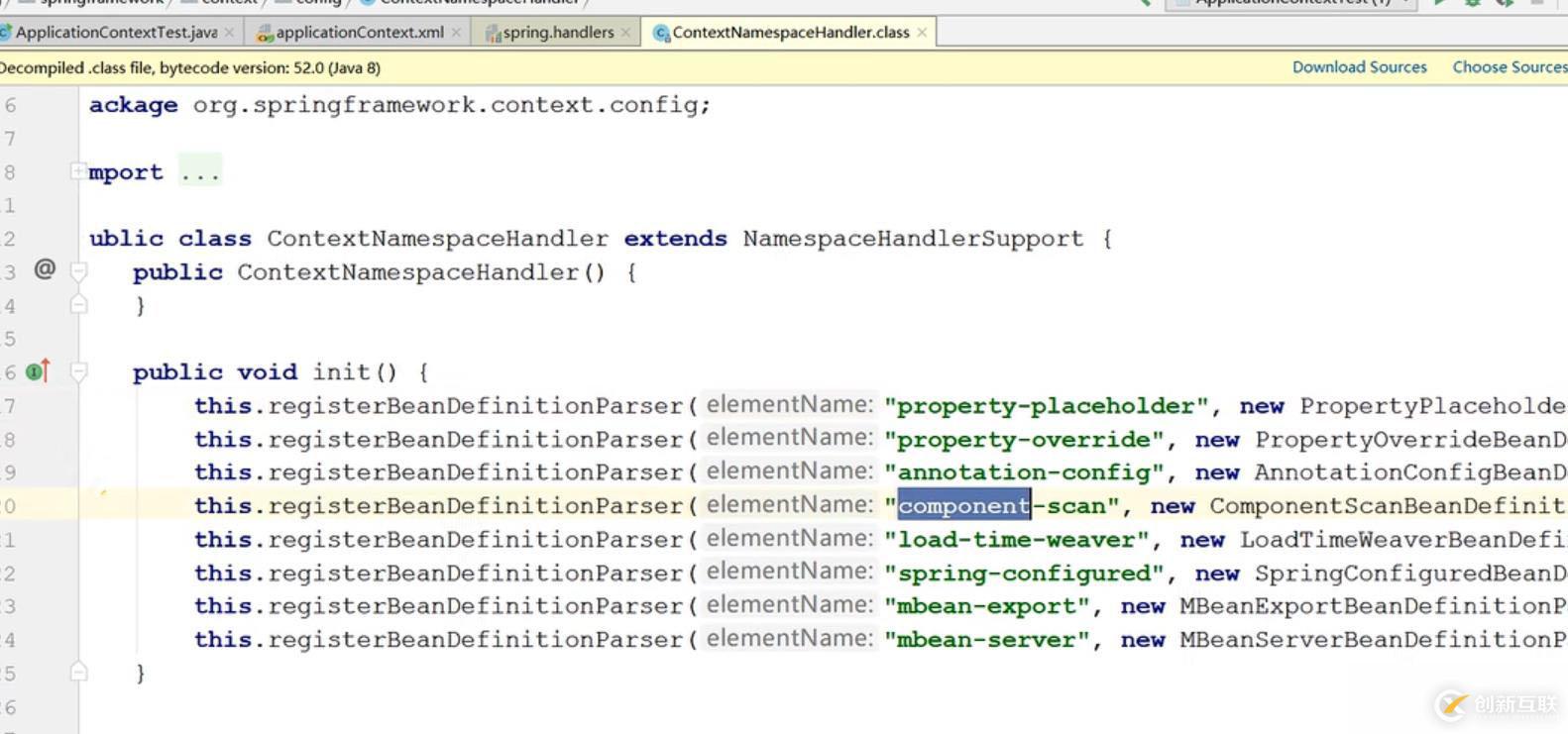Viewport: 1568px width, 734px height.
Task: Close the spring.handlers tab
Action: (625, 33)
